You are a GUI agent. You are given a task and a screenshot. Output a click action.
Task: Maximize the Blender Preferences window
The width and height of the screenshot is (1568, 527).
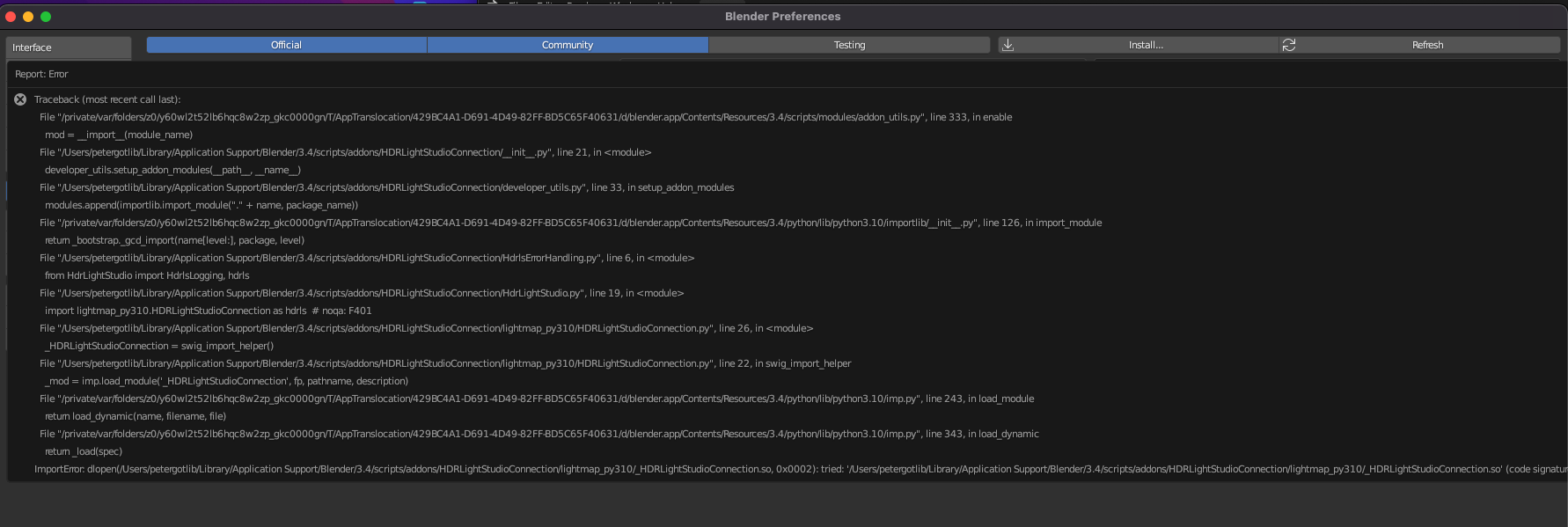(x=46, y=17)
